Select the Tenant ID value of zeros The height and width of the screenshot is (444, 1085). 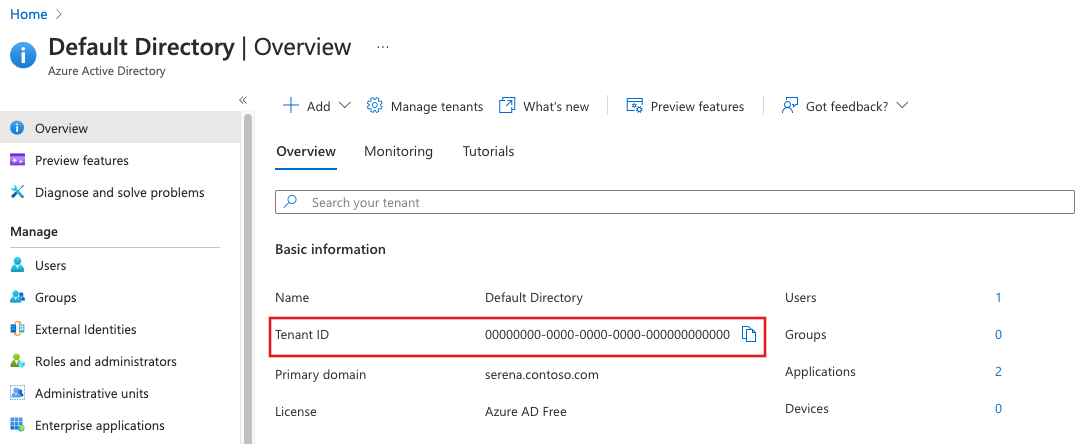click(x=607, y=335)
